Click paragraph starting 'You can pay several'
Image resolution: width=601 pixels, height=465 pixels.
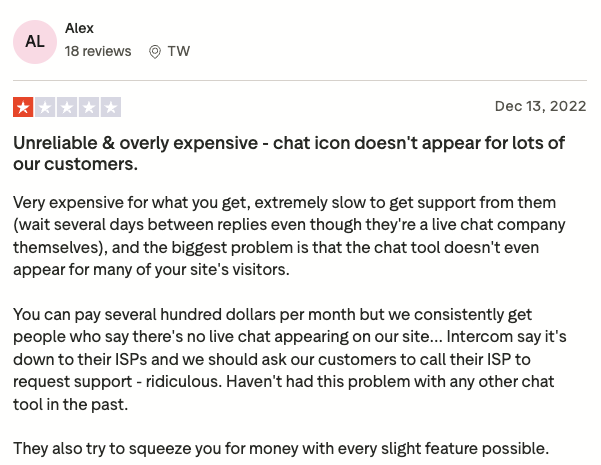[290, 359]
